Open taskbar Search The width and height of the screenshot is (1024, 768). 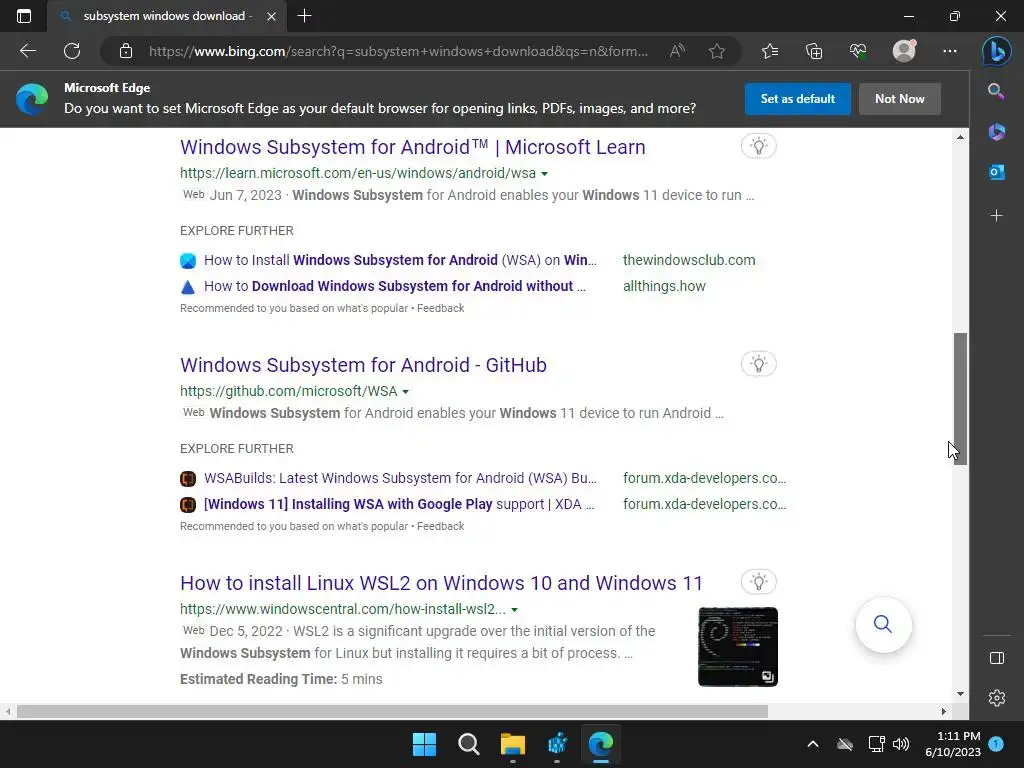pos(469,744)
